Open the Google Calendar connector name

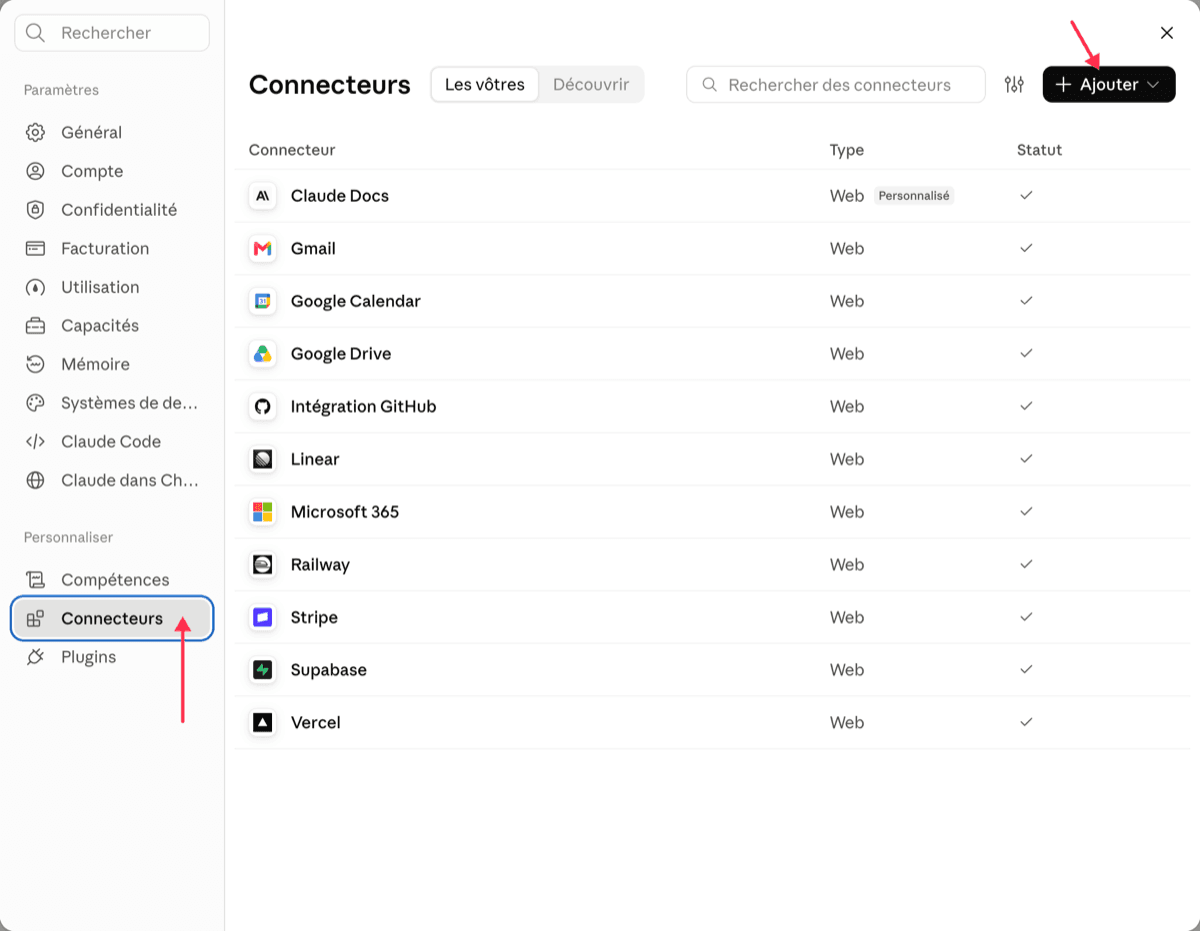(356, 301)
